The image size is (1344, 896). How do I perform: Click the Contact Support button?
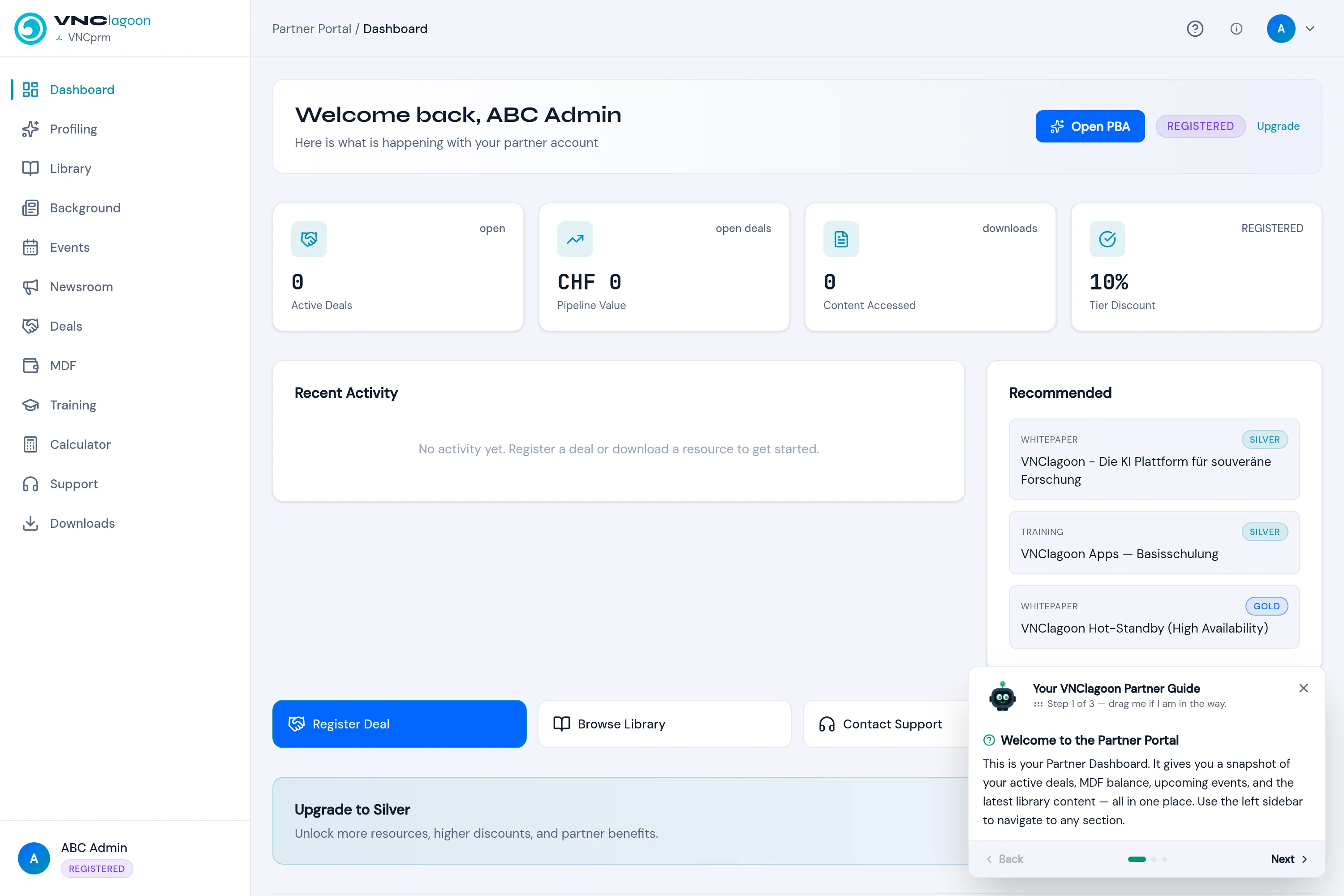pyautogui.click(x=886, y=724)
